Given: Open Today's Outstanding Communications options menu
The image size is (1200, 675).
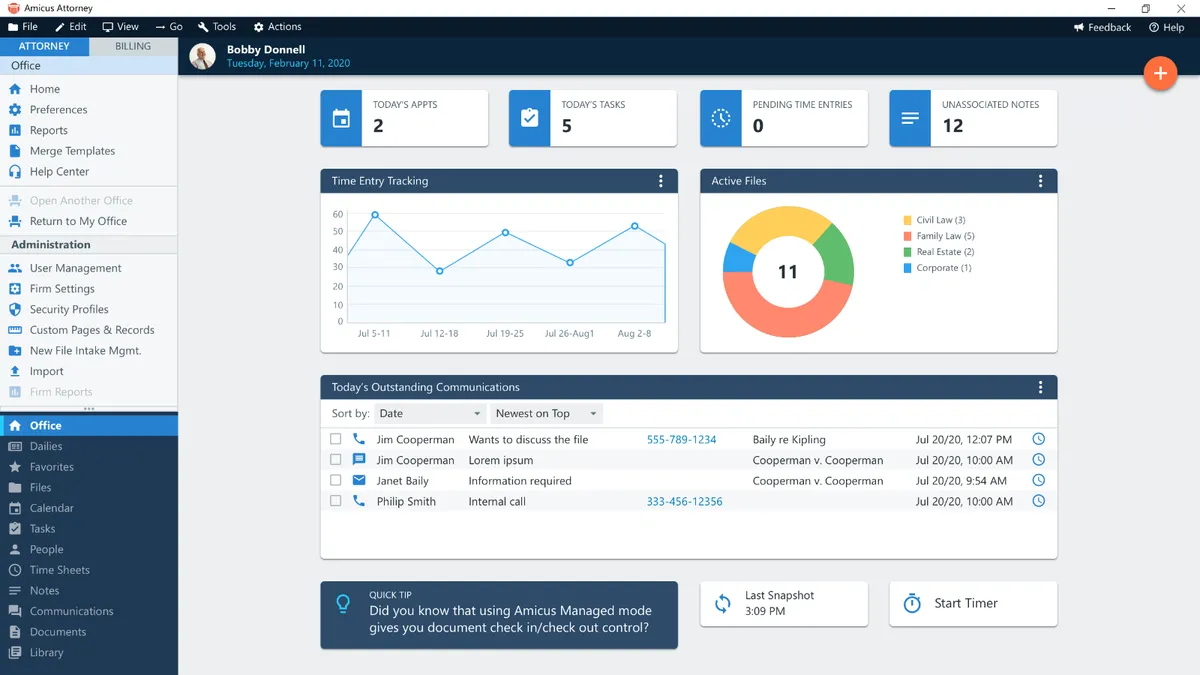Looking at the screenshot, I should point(1040,387).
